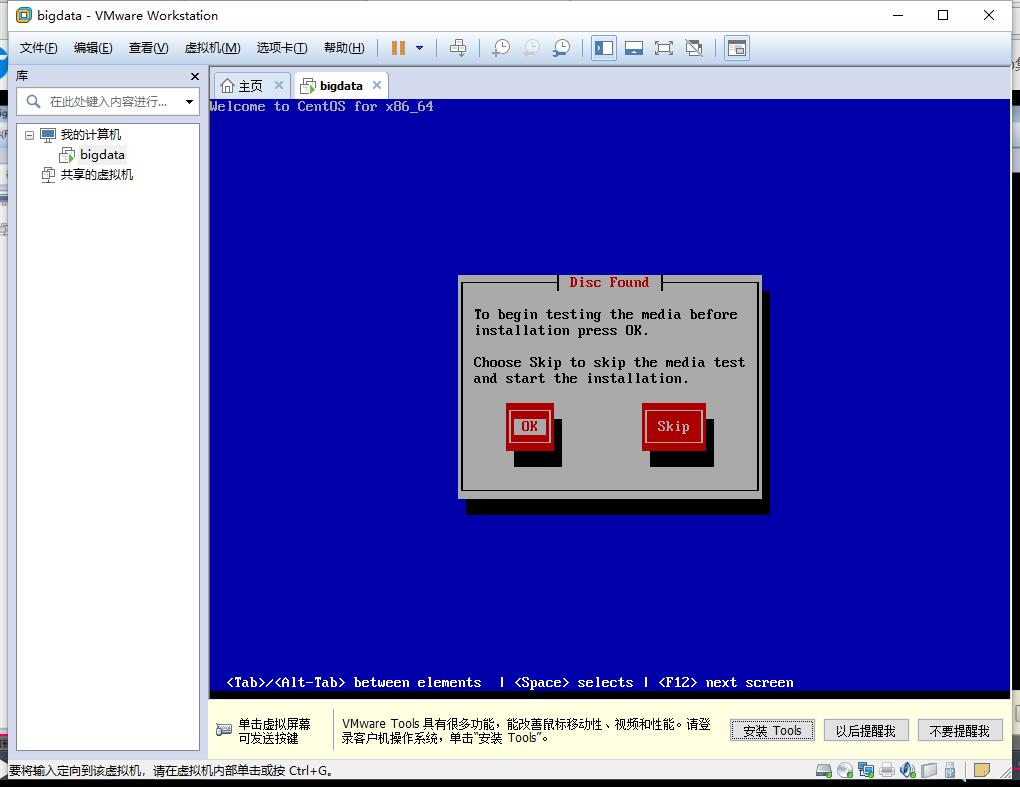The height and width of the screenshot is (787, 1020).
Task: Toggle the thumbnail bar view icon
Action: coord(634,48)
